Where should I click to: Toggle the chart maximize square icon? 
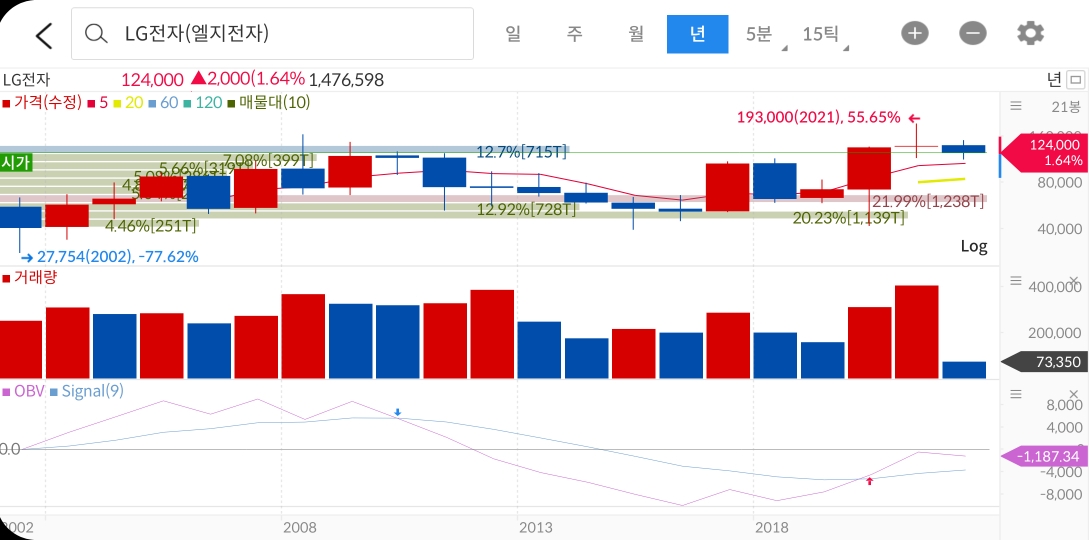(1076, 80)
